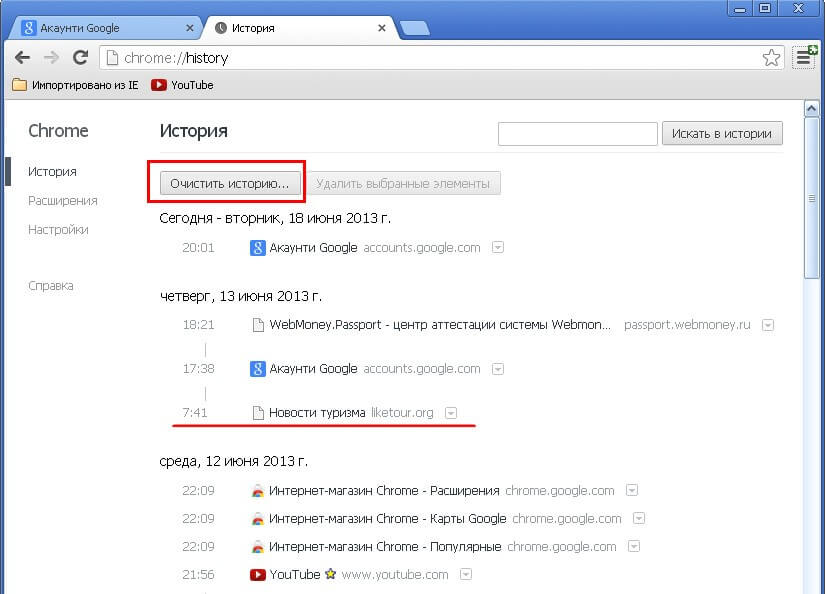
Task: Click the 'Сегодня - вторник, 18 июня 2013 г.' heading
Action: [275, 218]
